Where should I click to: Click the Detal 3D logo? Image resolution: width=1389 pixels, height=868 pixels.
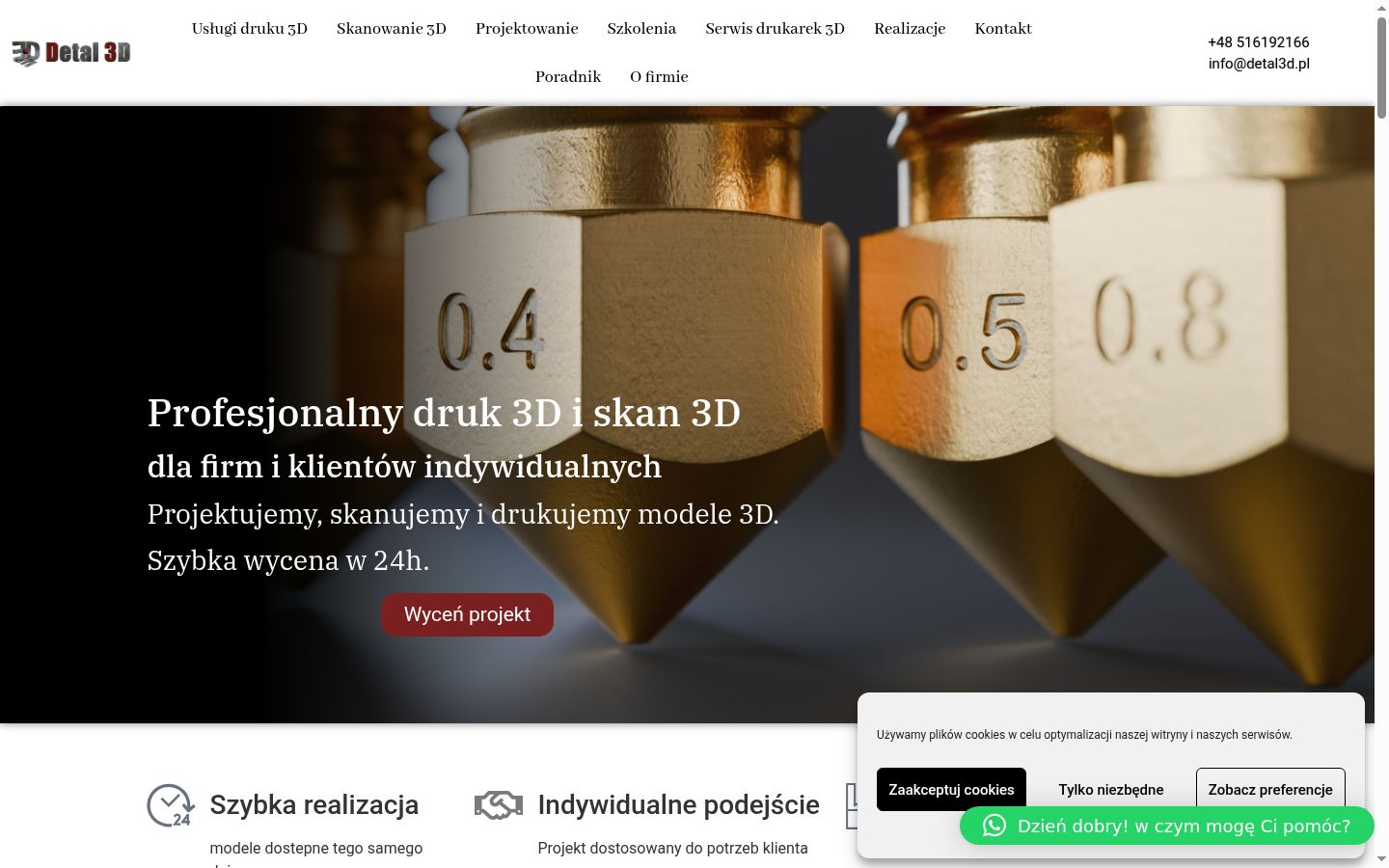pyautogui.click(x=71, y=53)
